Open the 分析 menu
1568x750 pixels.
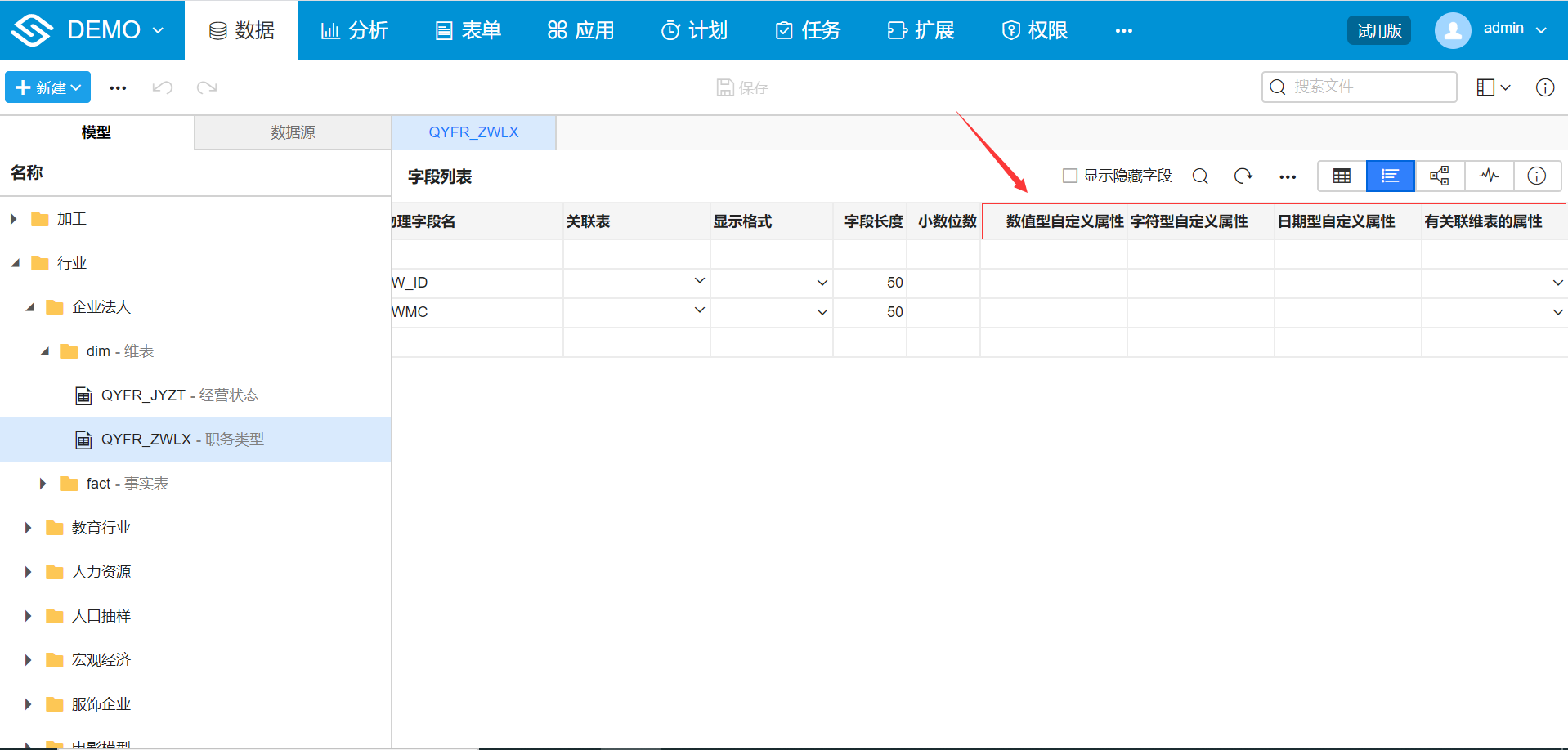354,30
